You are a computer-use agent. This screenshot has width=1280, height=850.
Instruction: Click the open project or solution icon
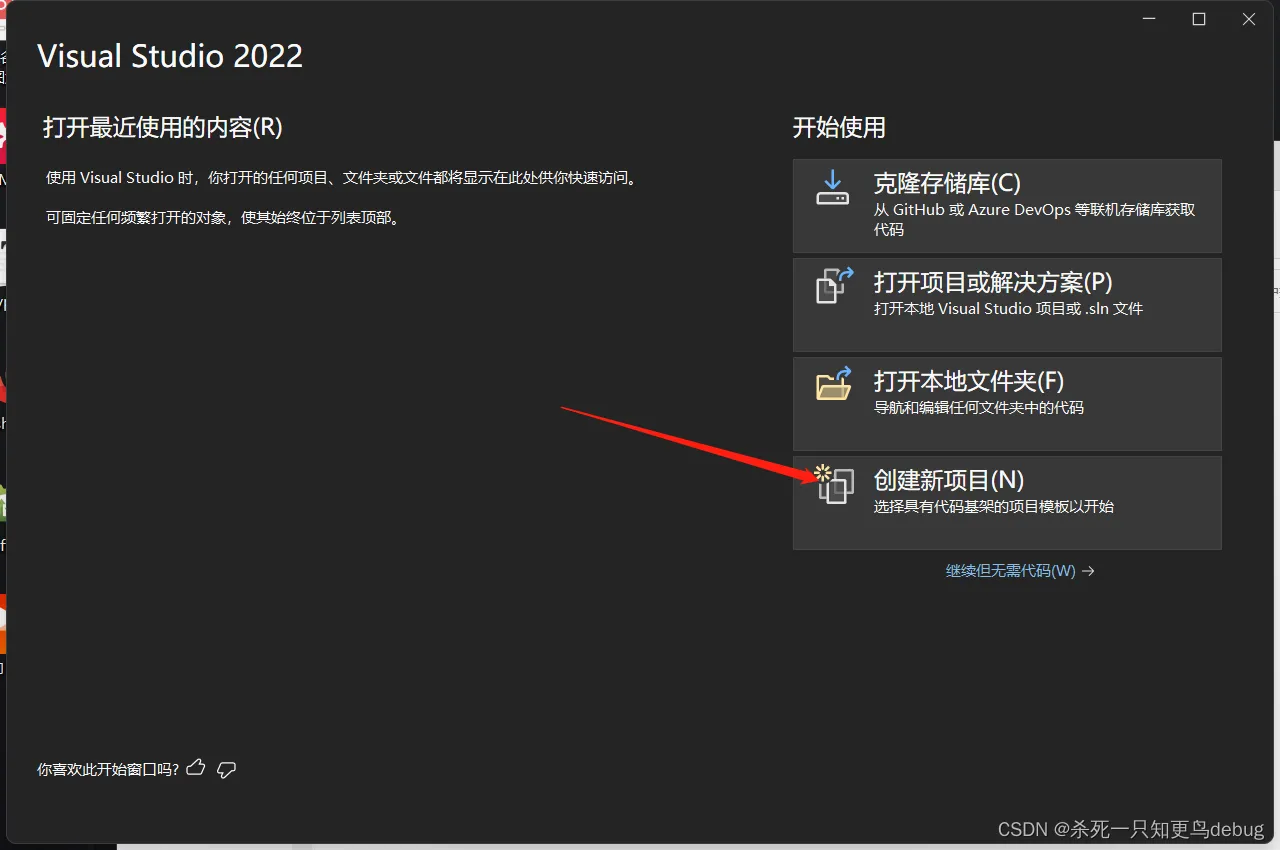click(x=835, y=285)
